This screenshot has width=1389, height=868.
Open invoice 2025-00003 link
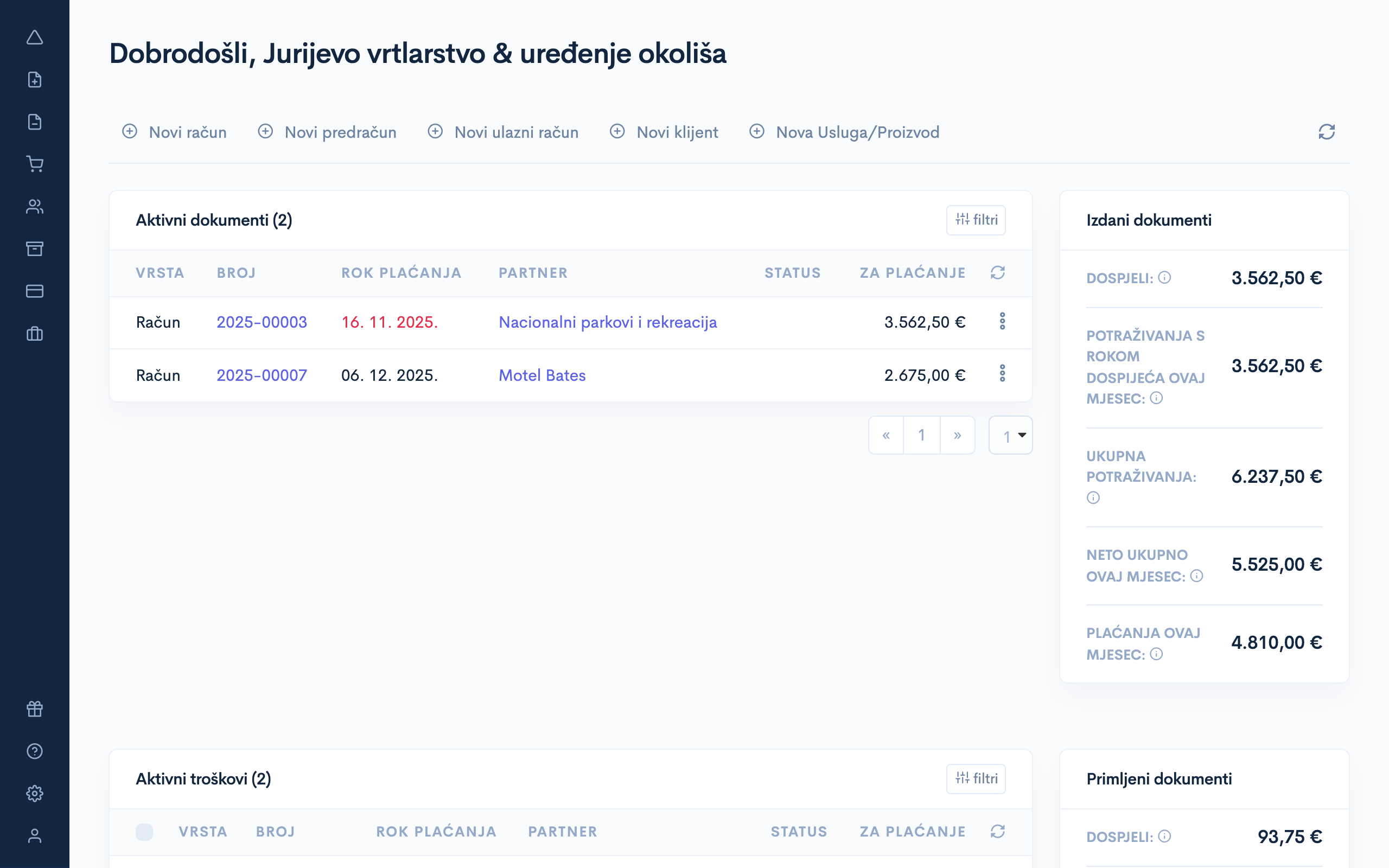262,322
